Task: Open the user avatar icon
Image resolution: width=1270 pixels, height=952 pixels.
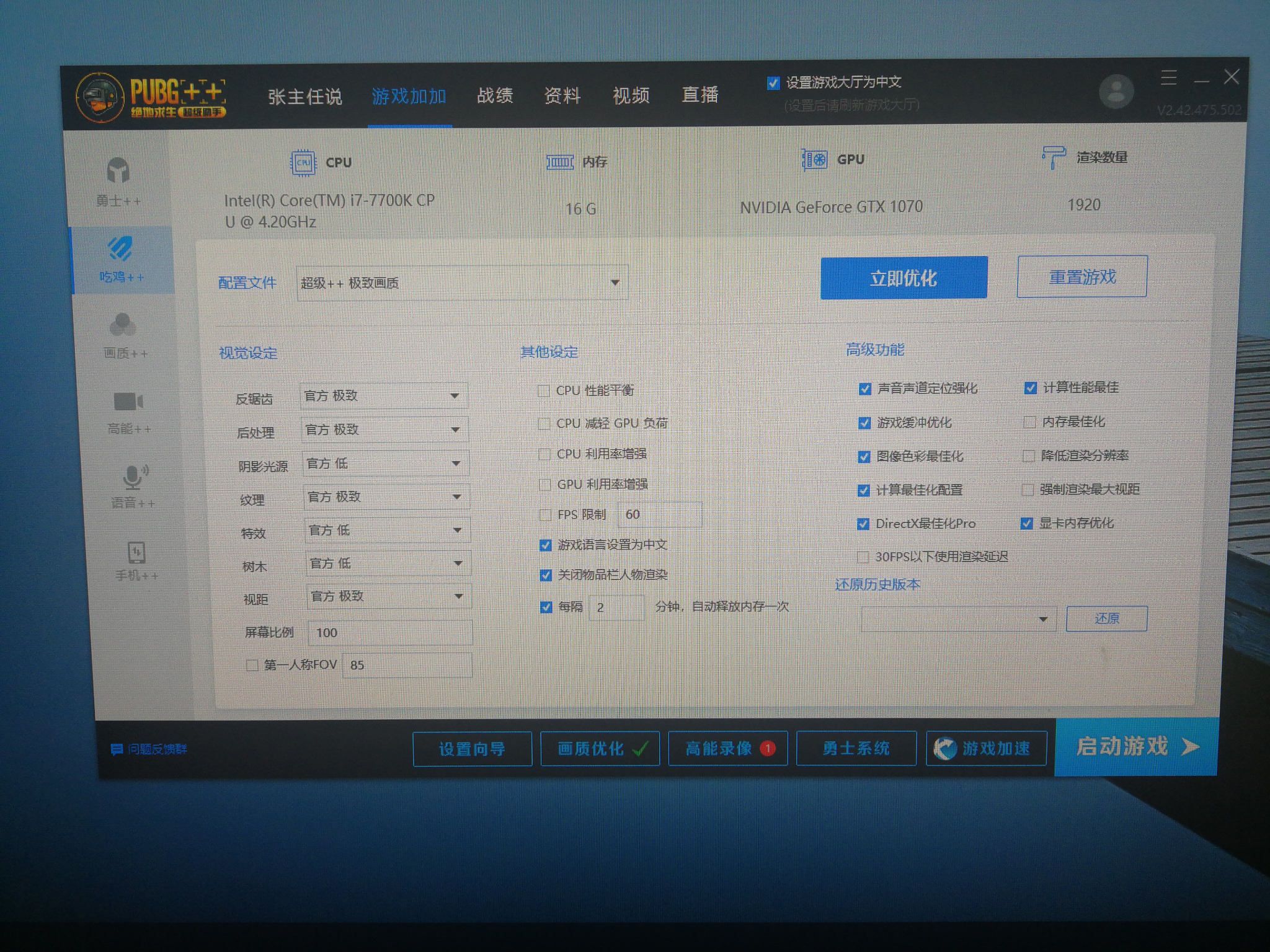Action: 1116,91
